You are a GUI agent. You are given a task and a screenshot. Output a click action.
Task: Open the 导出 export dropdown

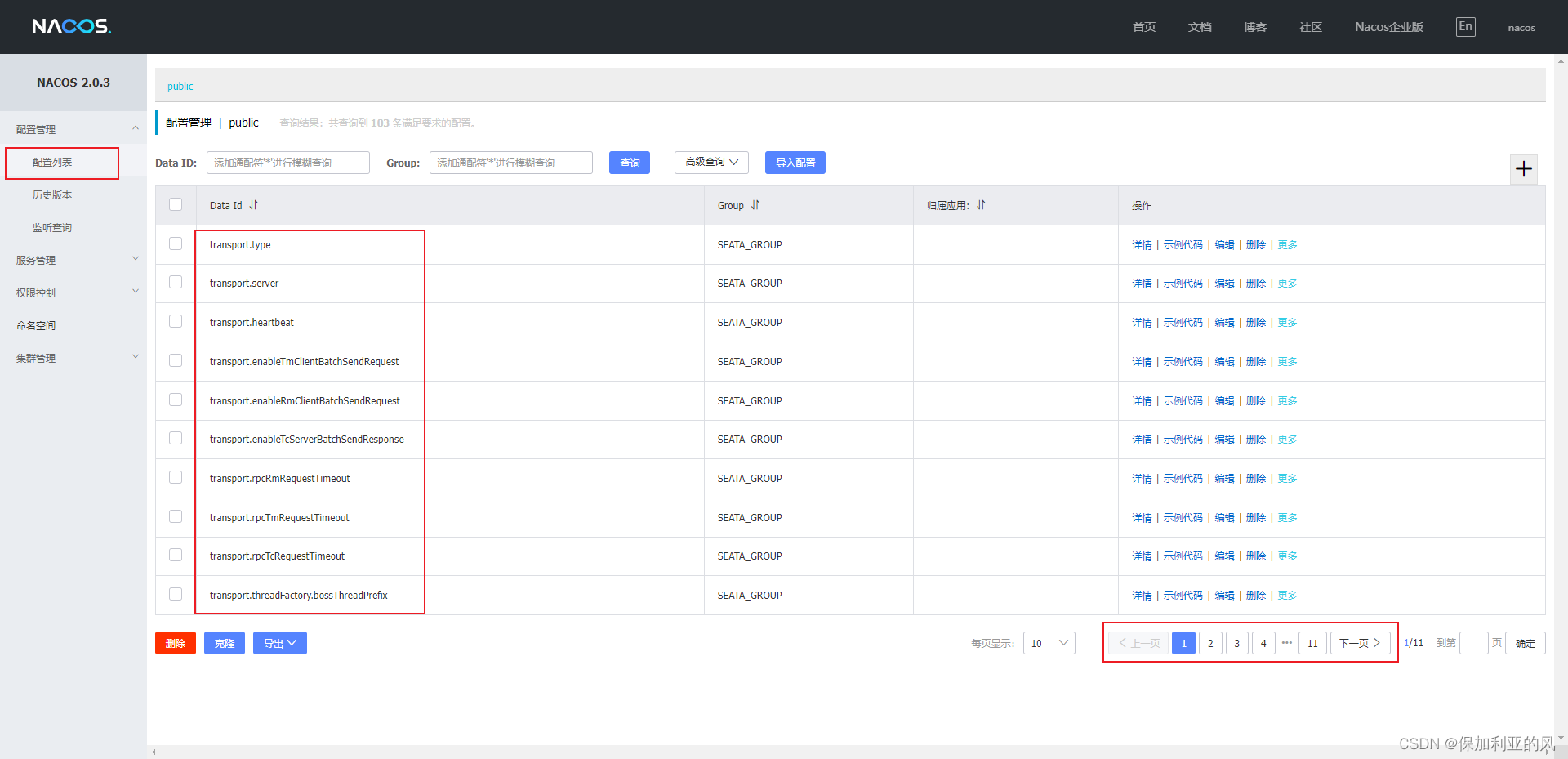[x=280, y=643]
